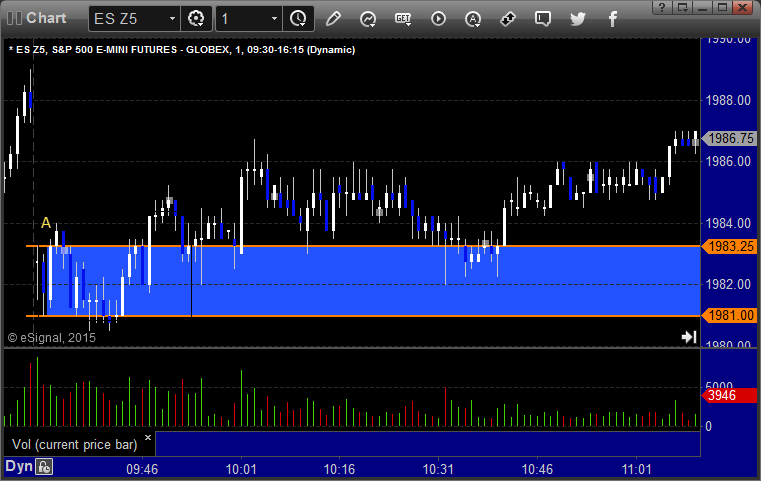Click the 10:01 time axis label

click(241, 469)
